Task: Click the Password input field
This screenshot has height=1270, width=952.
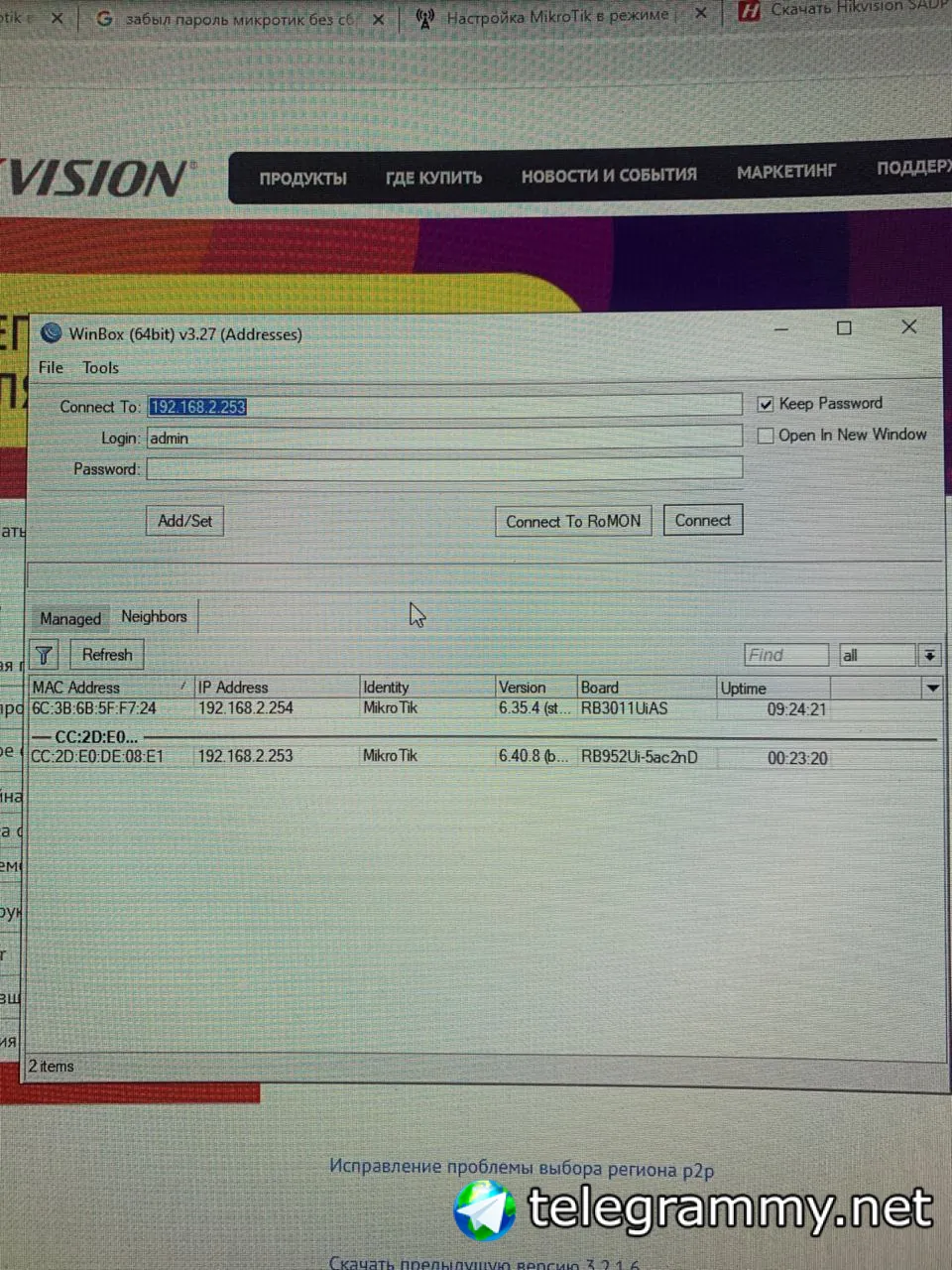Action: click(444, 468)
